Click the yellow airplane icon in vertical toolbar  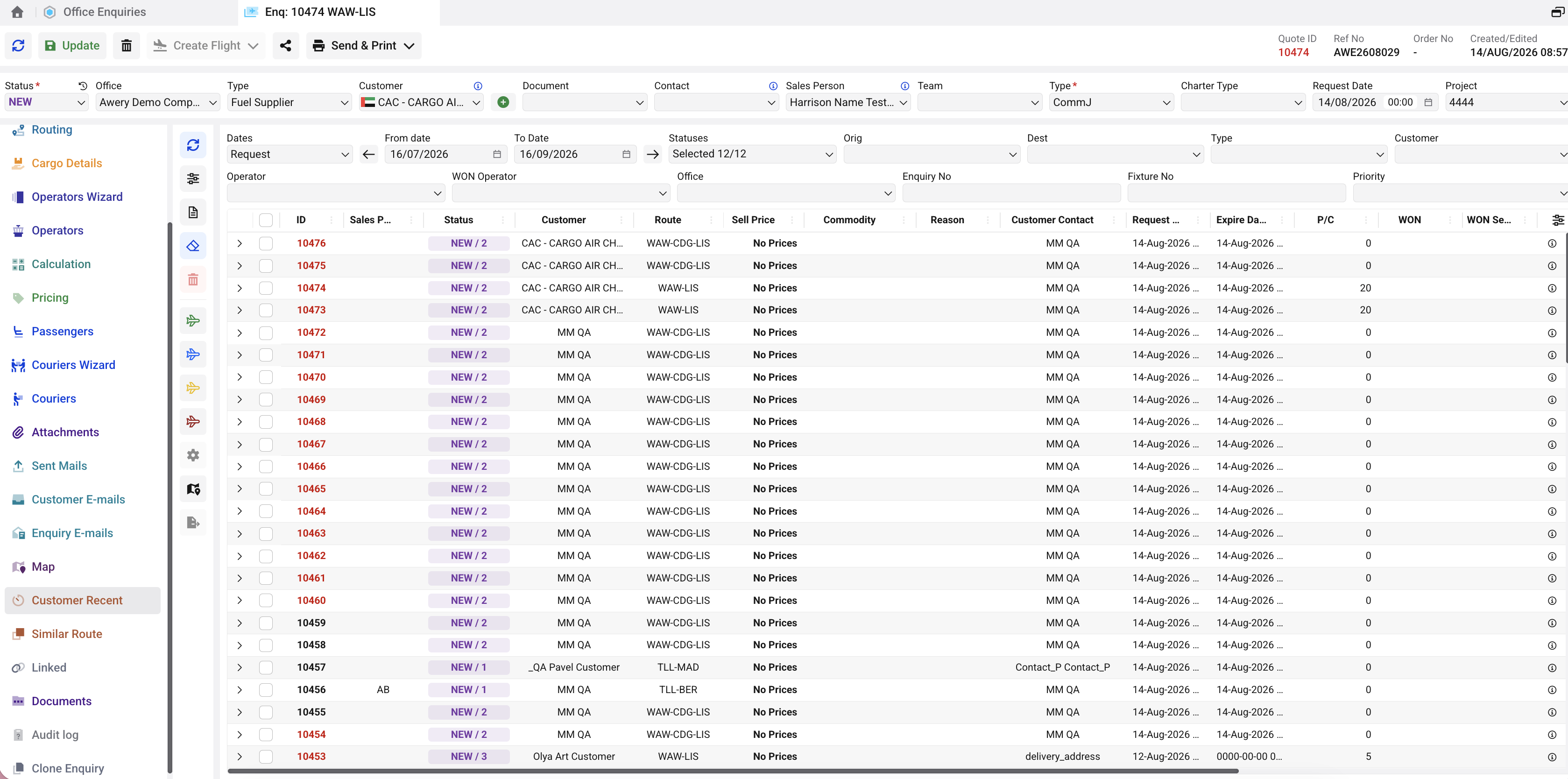click(x=193, y=388)
